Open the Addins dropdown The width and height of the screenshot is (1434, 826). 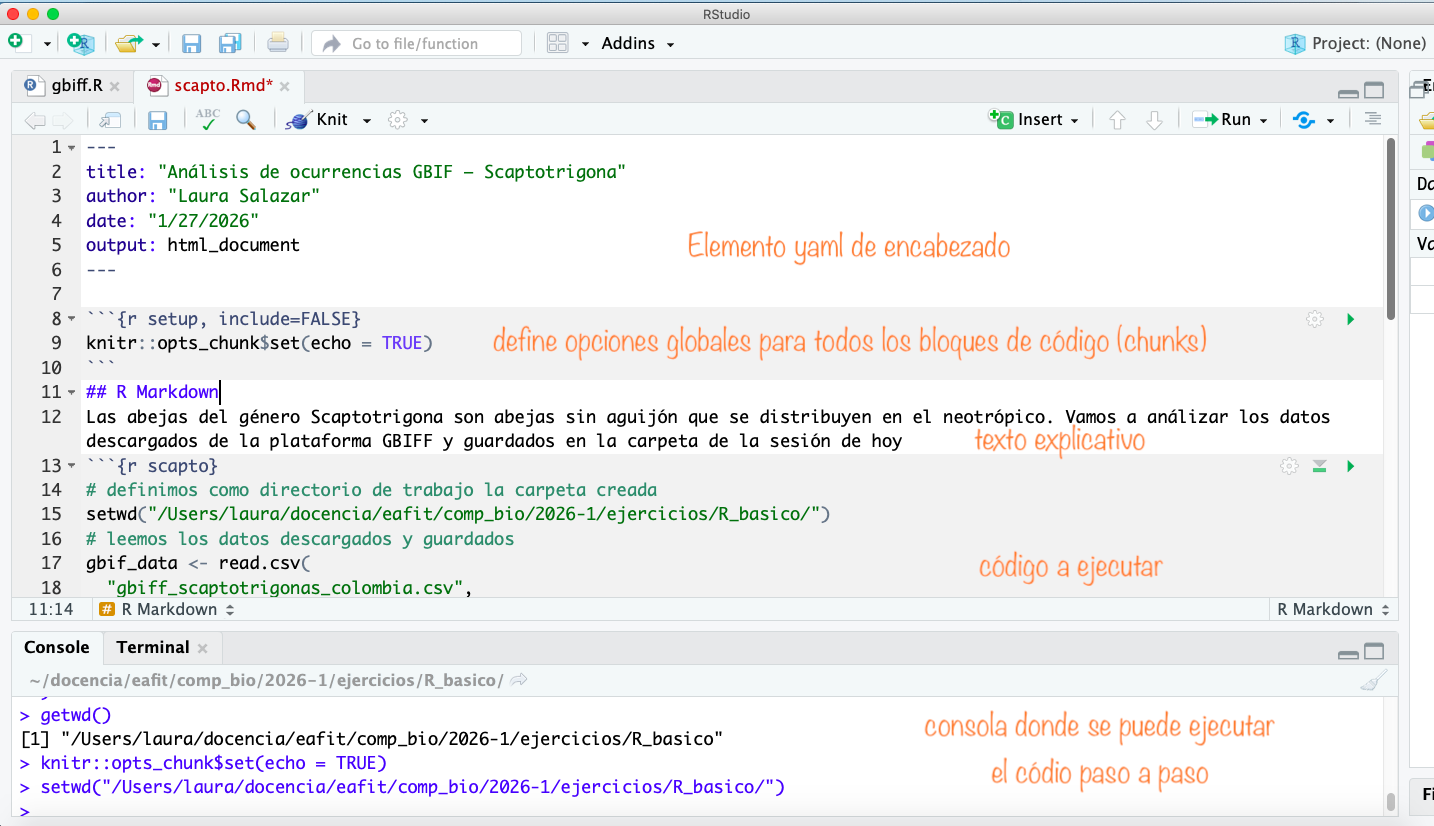point(638,43)
